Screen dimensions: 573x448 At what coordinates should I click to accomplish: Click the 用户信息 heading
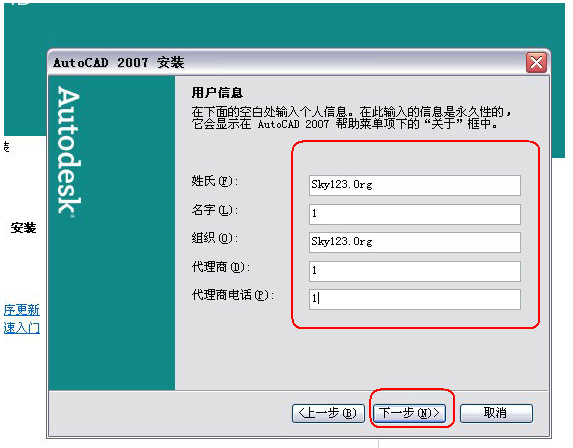217,92
